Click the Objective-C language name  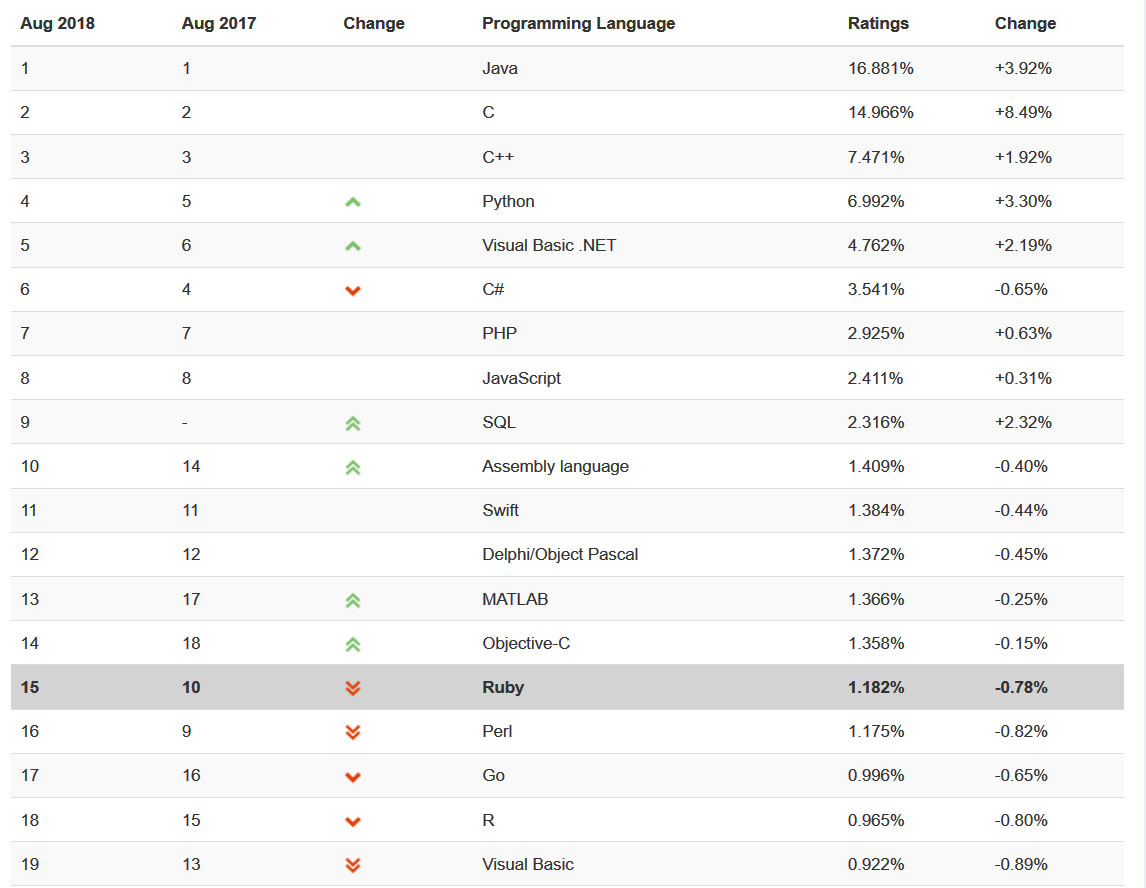coord(526,643)
